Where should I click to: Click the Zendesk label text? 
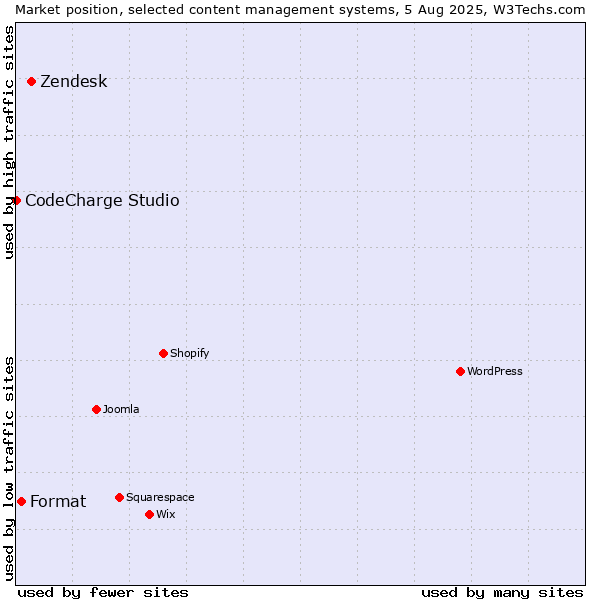[74, 82]
